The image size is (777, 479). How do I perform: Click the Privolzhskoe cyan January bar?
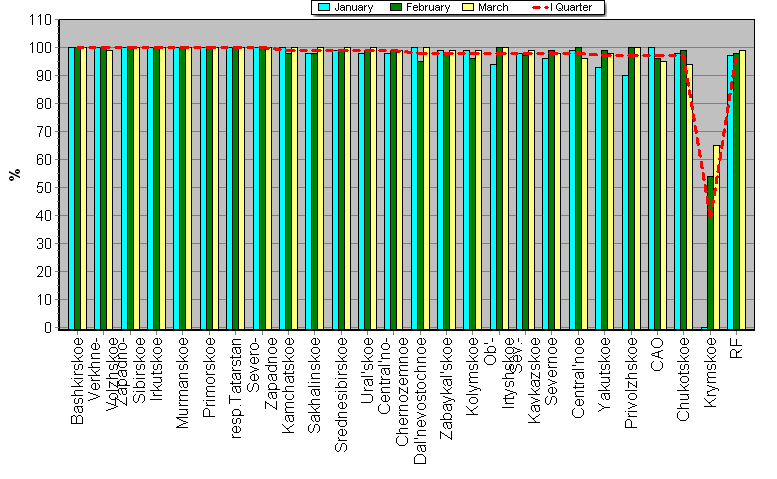pyautogui.click(x=625, y=202)
